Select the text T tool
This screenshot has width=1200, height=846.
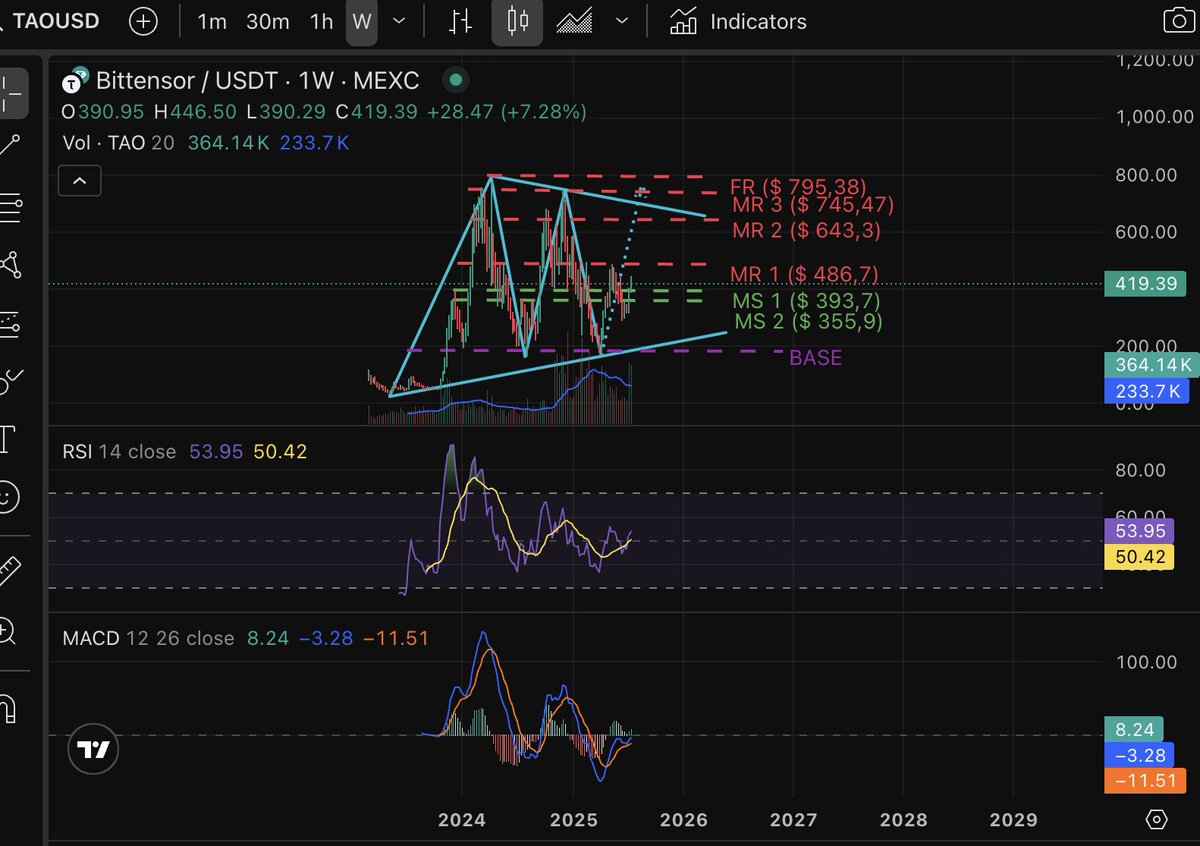coord(8,437)
